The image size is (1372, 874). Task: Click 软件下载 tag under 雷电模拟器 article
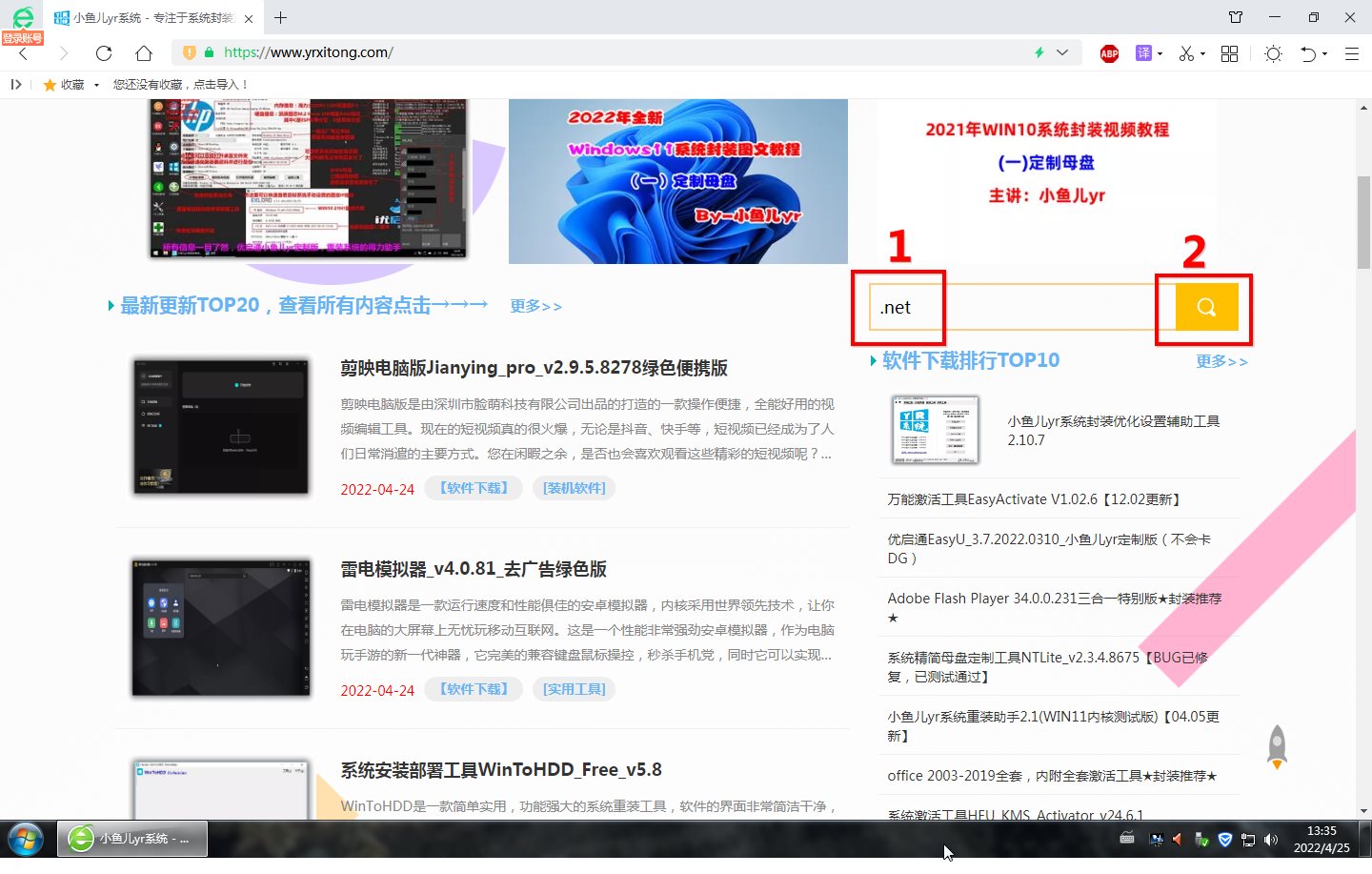click(x=474, y=689)
